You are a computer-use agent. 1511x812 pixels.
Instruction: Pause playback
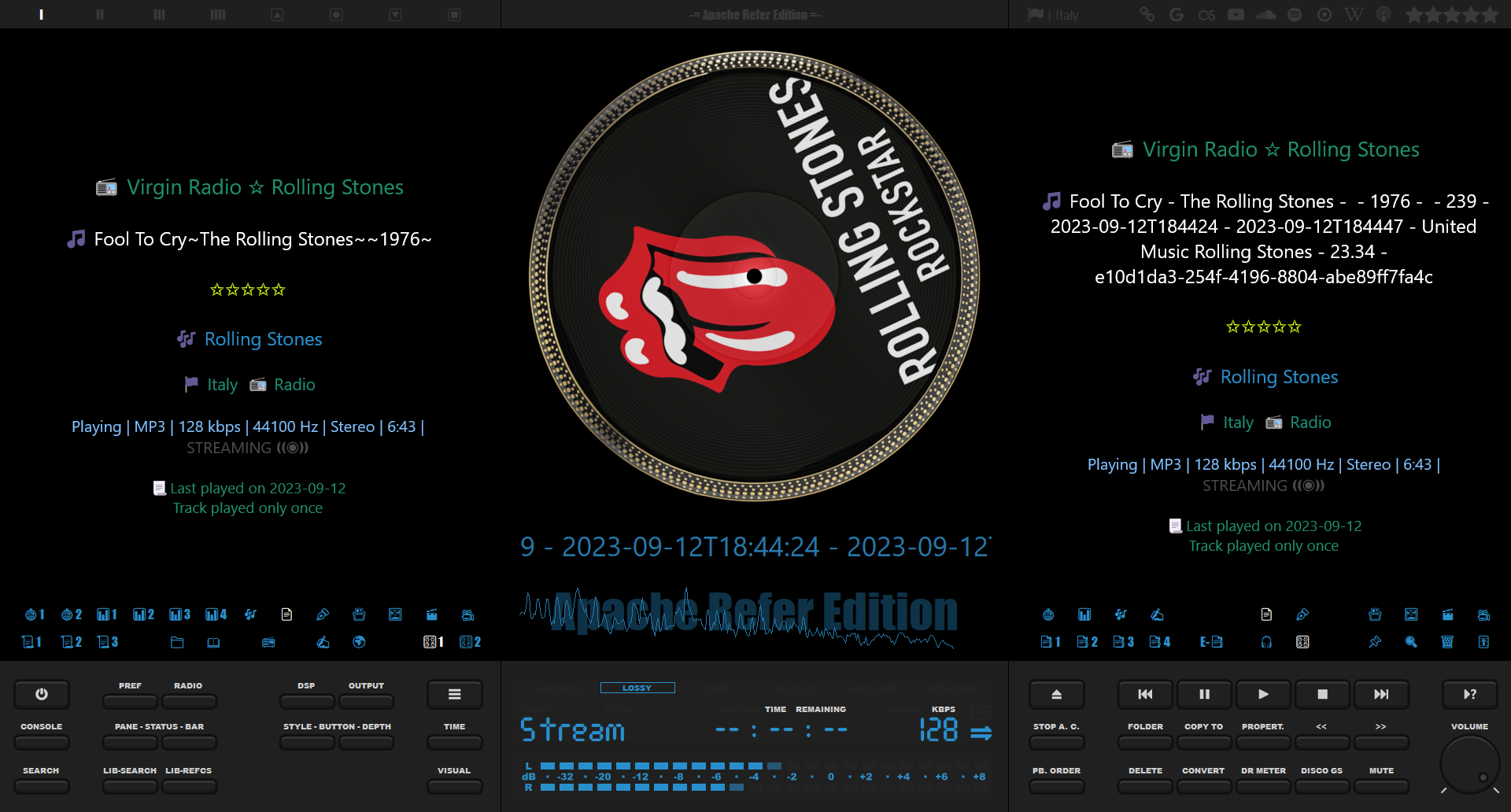[x=1204, y=694]
